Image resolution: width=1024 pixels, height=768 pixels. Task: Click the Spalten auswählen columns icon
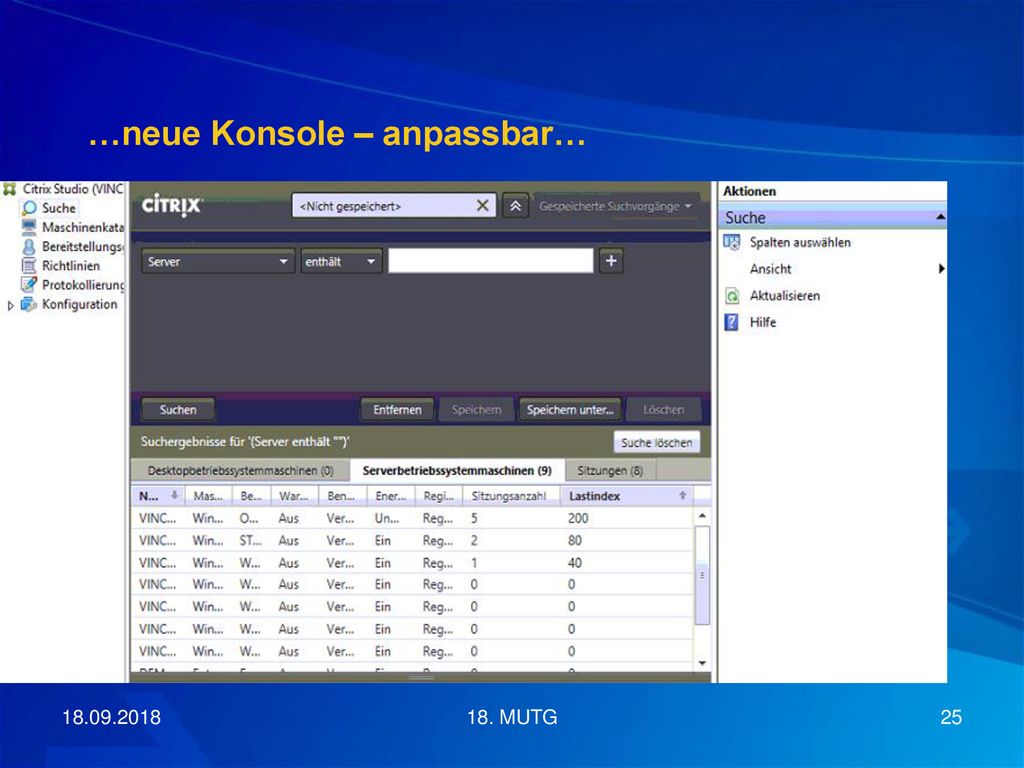point(732,242)
